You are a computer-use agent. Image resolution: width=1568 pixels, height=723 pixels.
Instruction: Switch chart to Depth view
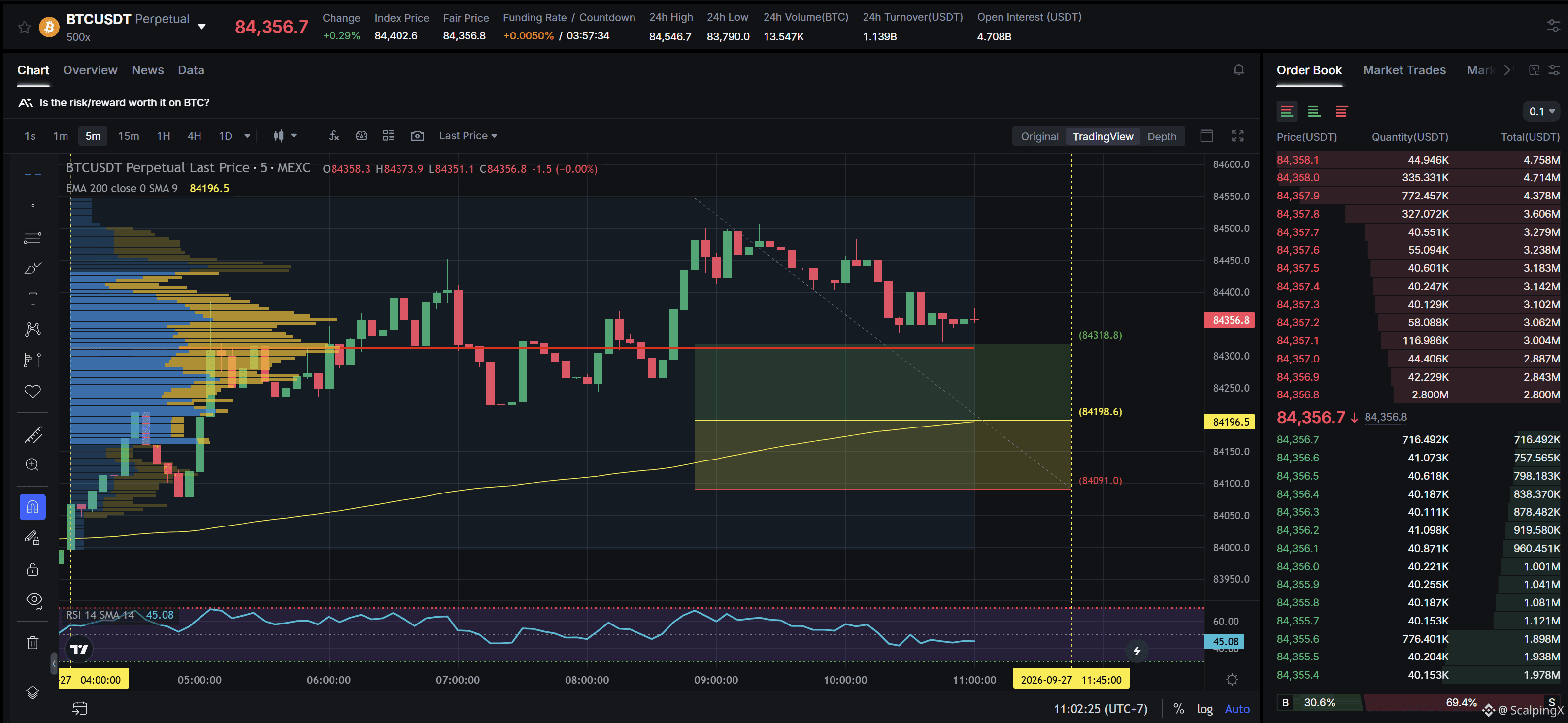pyautogui.click(x=1162, y=136)
